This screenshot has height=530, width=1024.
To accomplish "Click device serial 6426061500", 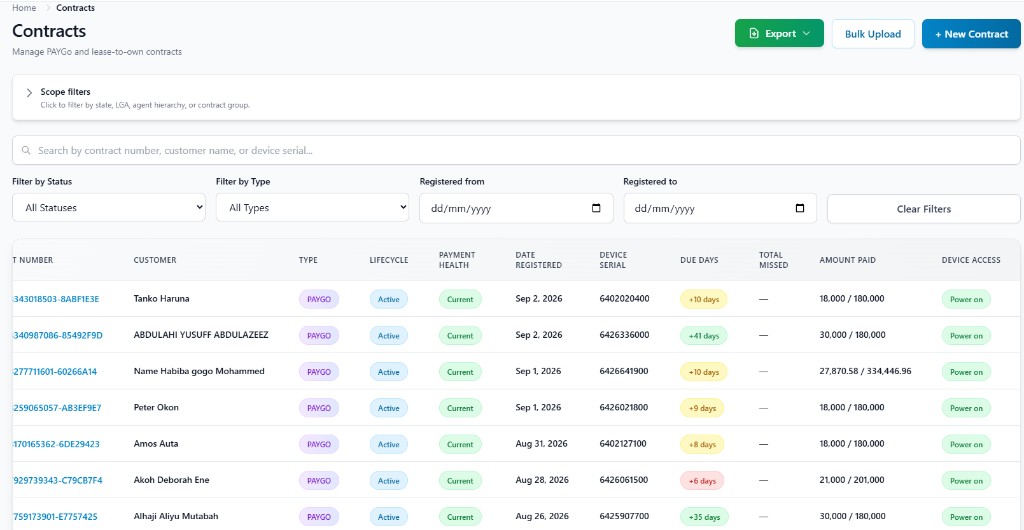I will click(x=624, y=480).
